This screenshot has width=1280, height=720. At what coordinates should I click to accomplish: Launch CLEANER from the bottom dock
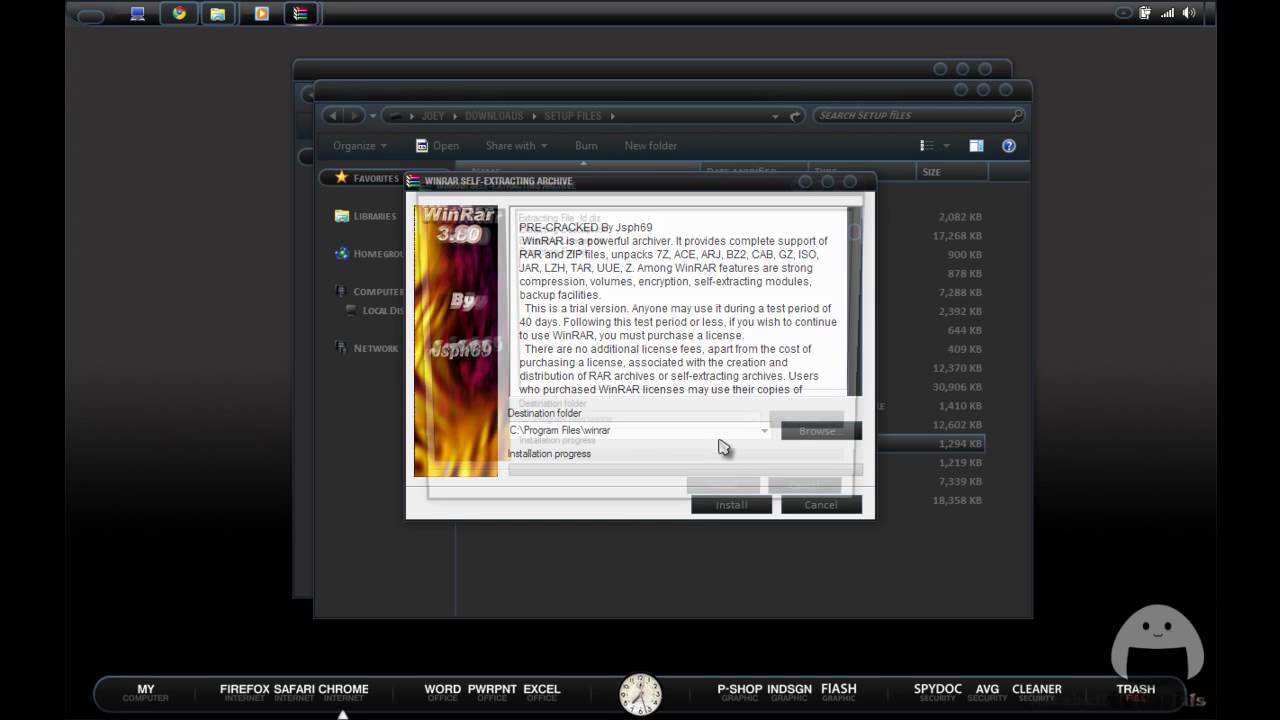(x=1037, y=692)
